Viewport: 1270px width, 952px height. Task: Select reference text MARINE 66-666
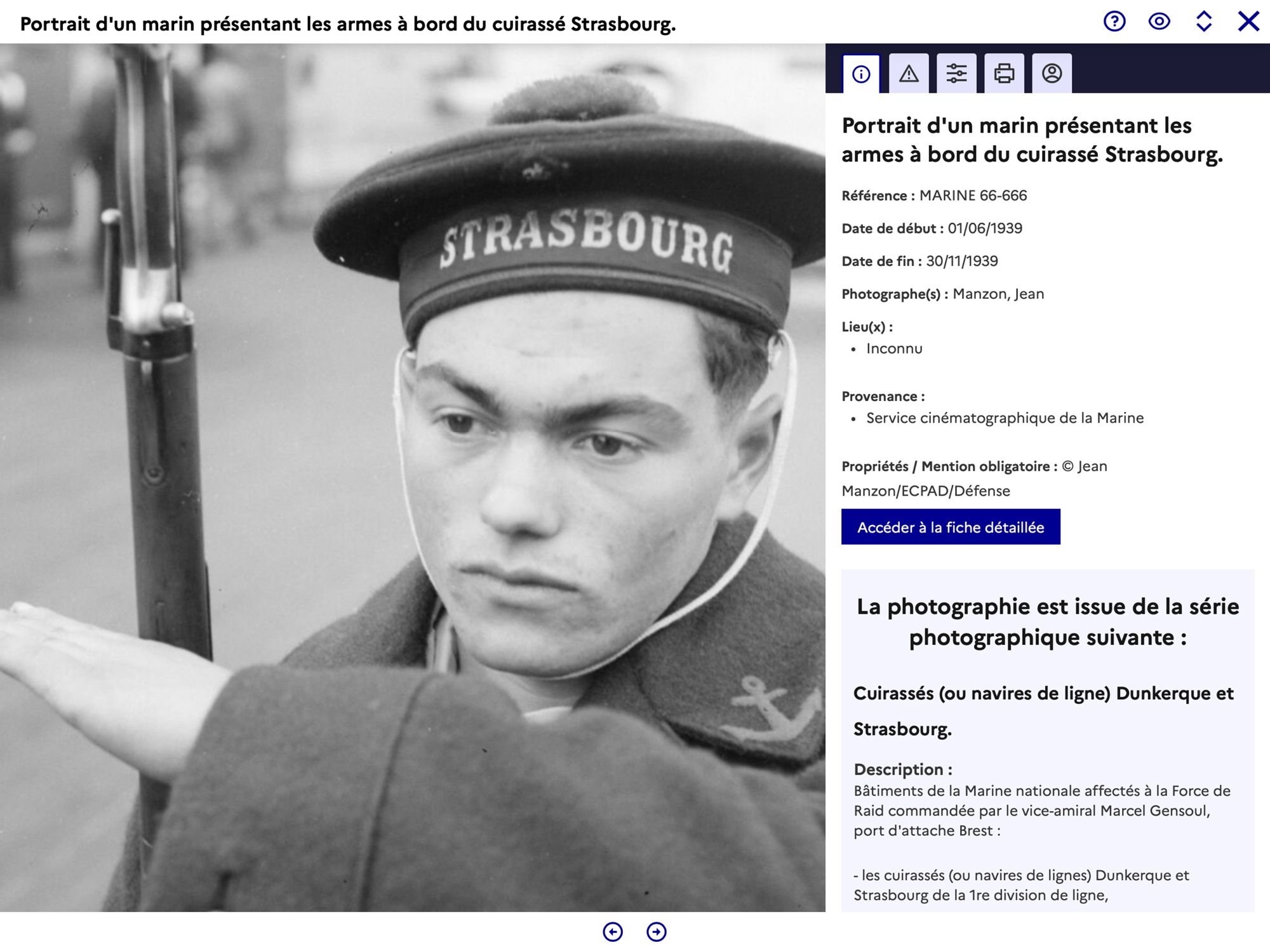(x=973, y=195)
